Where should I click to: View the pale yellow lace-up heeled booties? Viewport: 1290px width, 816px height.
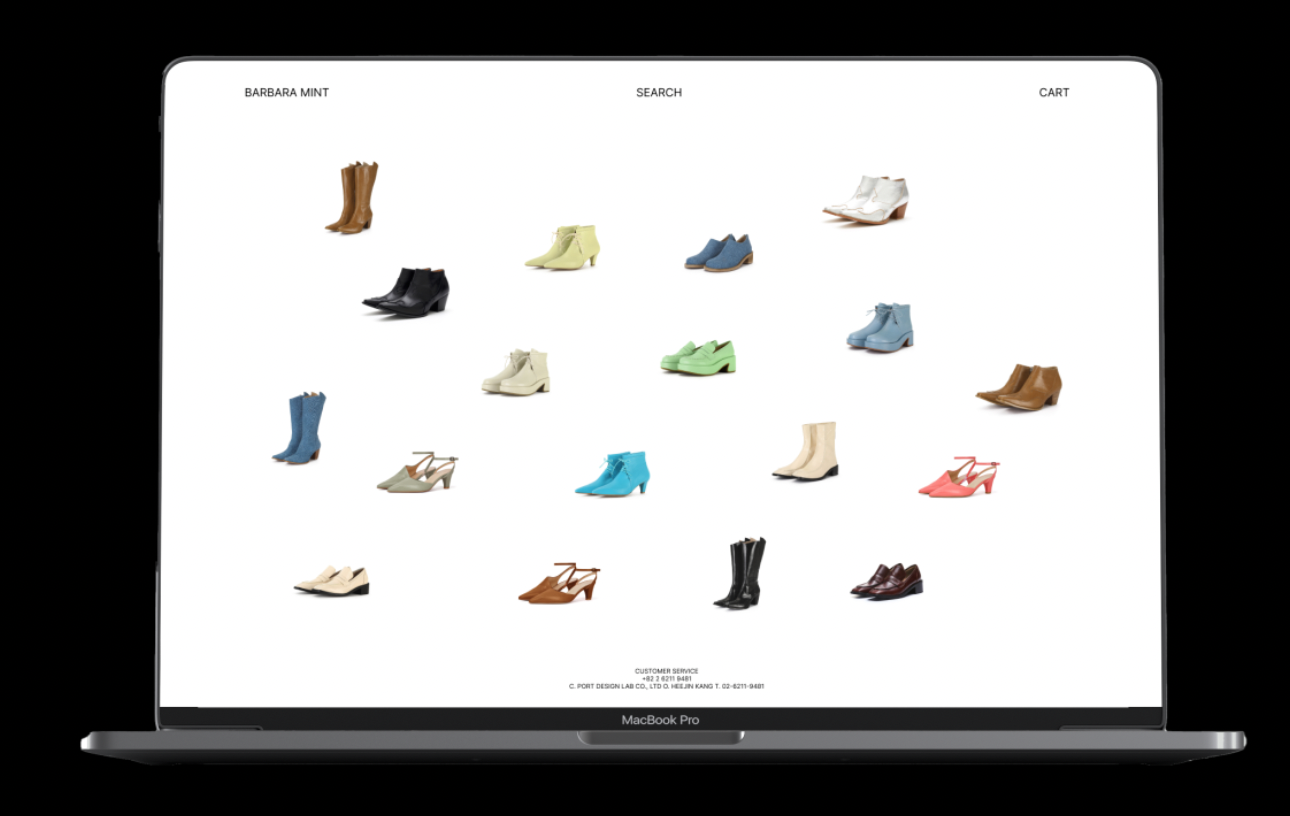click(562, 247)
